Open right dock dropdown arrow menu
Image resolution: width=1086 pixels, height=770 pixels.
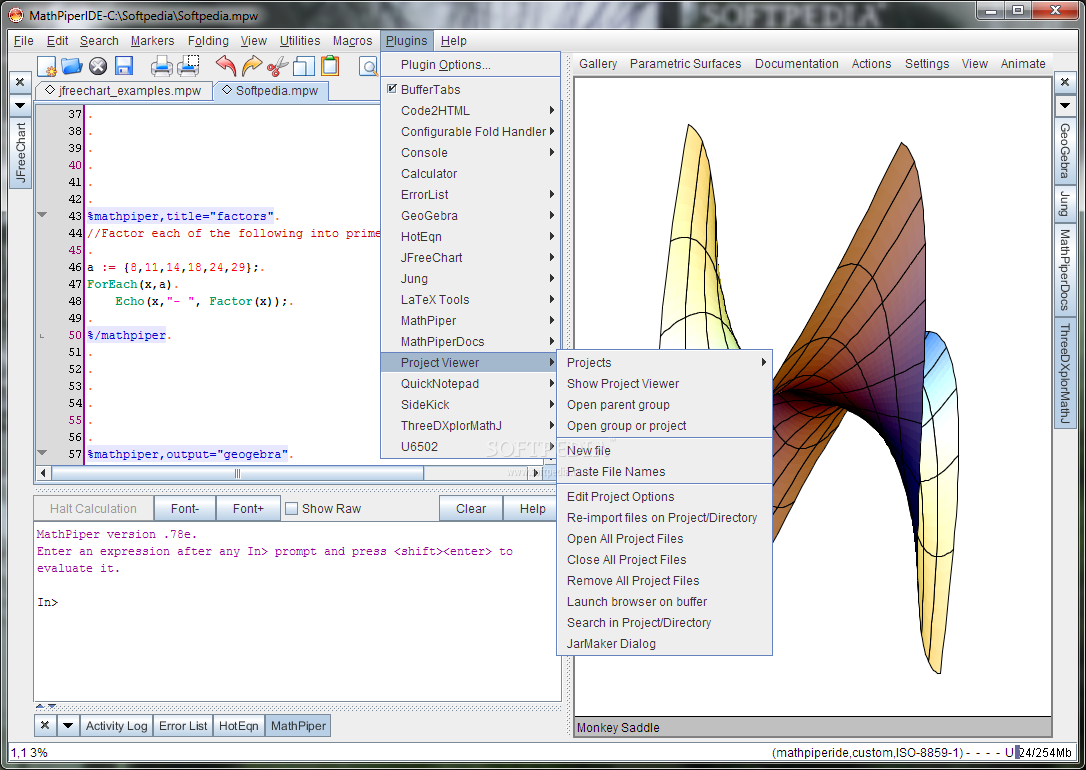pos(1065,106)
